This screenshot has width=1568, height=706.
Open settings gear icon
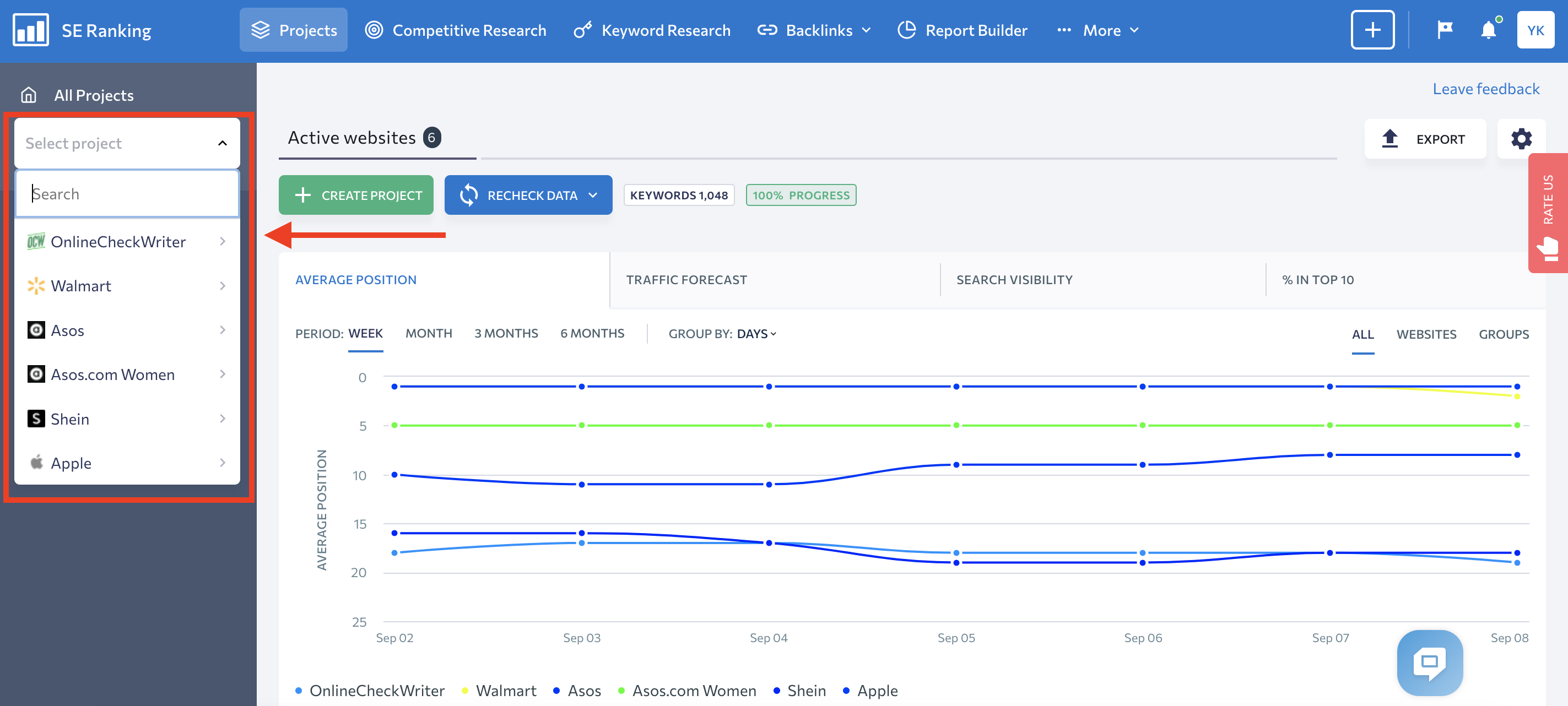pyautogui.click(x=1521, y=139)
